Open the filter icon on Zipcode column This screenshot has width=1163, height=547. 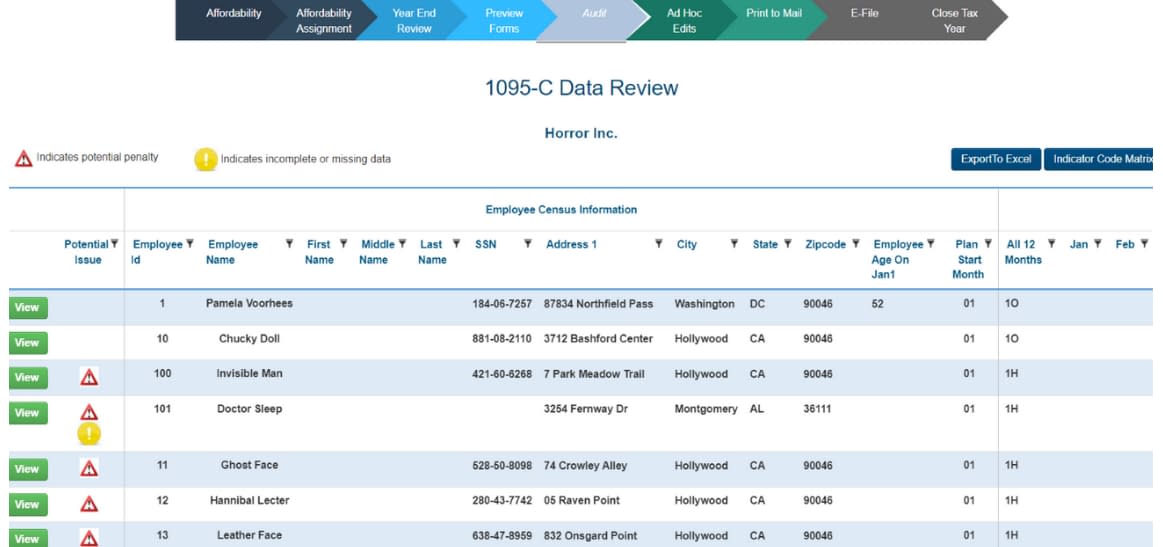[855, 244]
